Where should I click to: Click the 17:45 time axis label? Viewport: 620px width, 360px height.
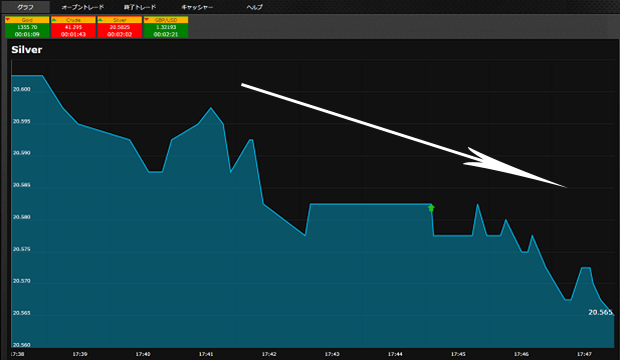[458, 354]
